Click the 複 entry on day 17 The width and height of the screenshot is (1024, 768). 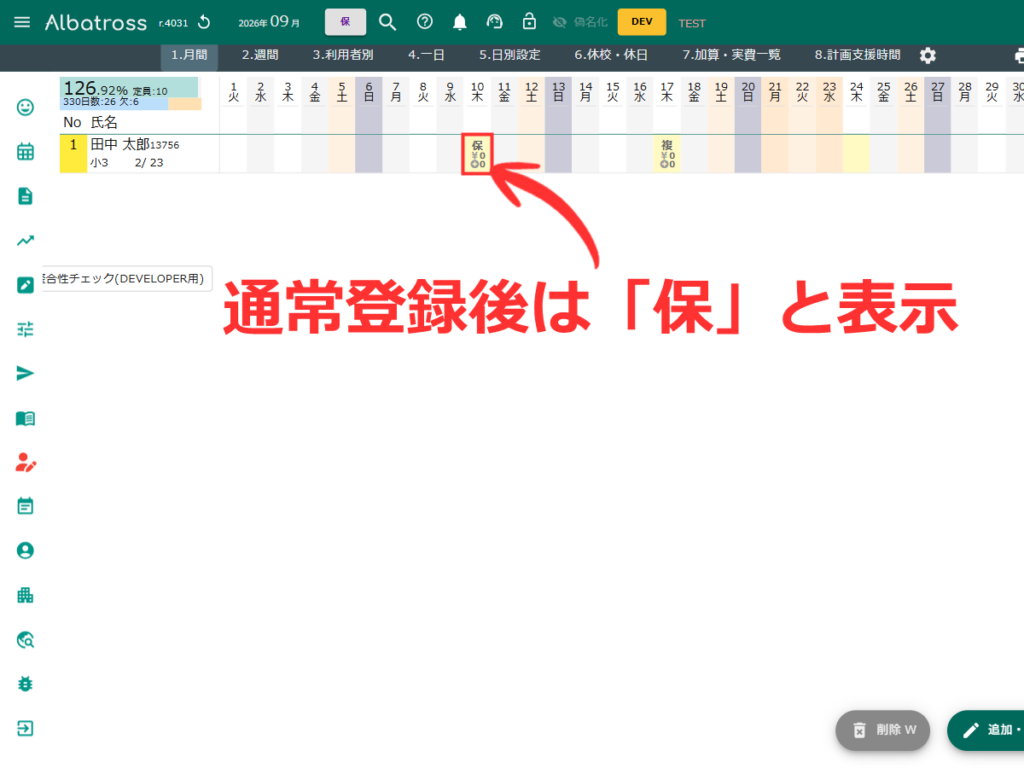[x=667, y=154]
